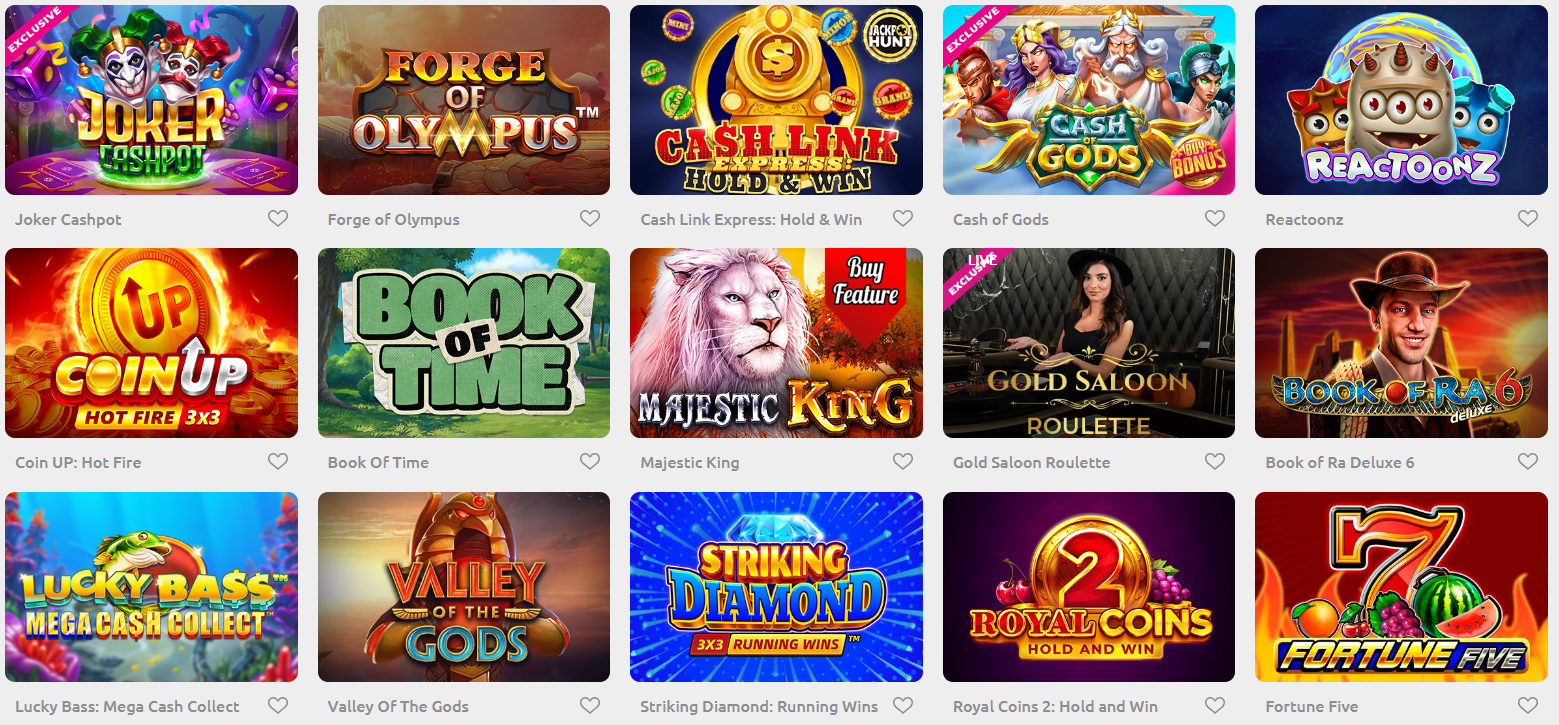1559x725 pixels.
Task: Open Fortune Five slot thumbnail
Action: (1401, 587)
